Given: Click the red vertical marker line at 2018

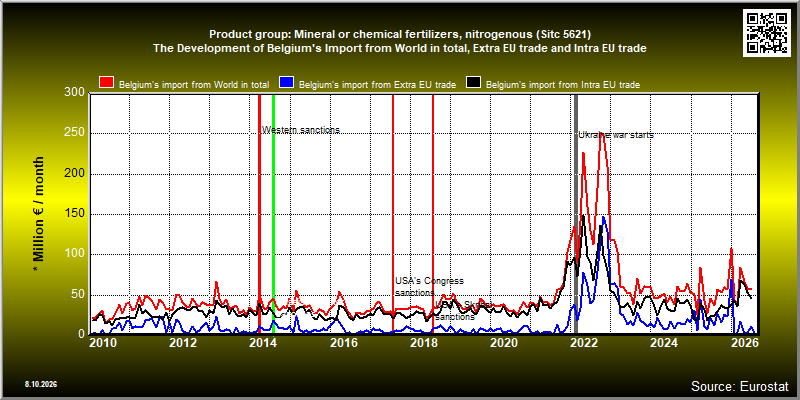Looking at the screenshot, I should click(x=433, y=214).
